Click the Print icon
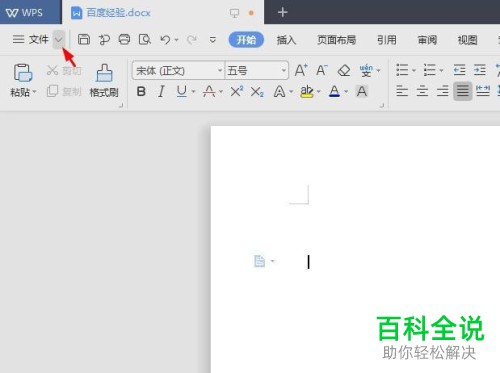 (x=124, y=39)
